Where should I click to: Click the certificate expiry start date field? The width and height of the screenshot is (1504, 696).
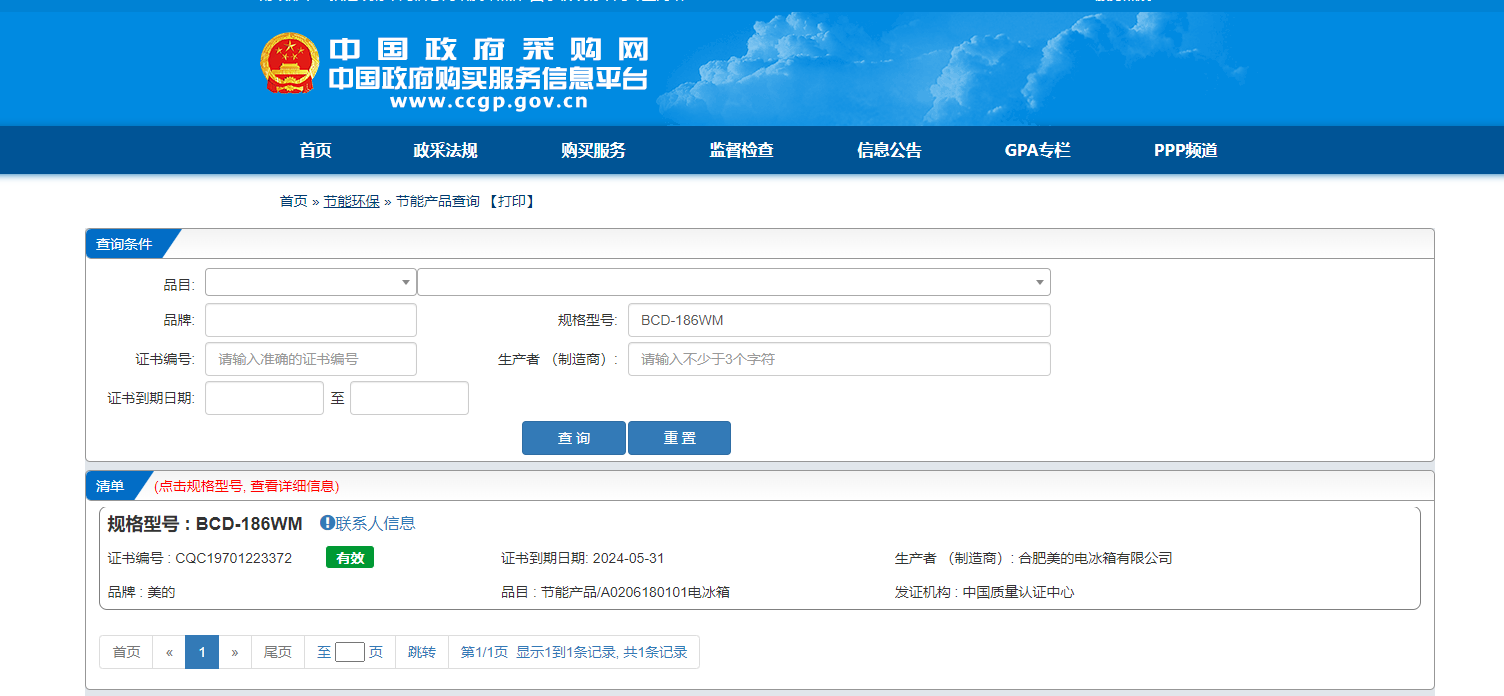[264, 398]
